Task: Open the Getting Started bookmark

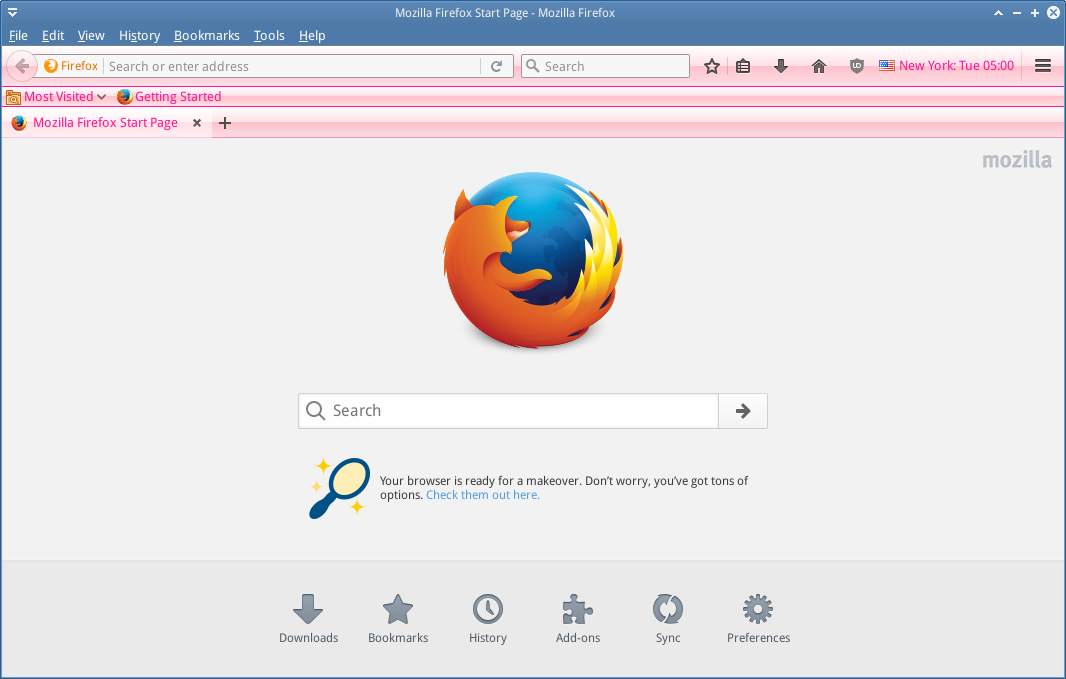Action: coord(169,97)
